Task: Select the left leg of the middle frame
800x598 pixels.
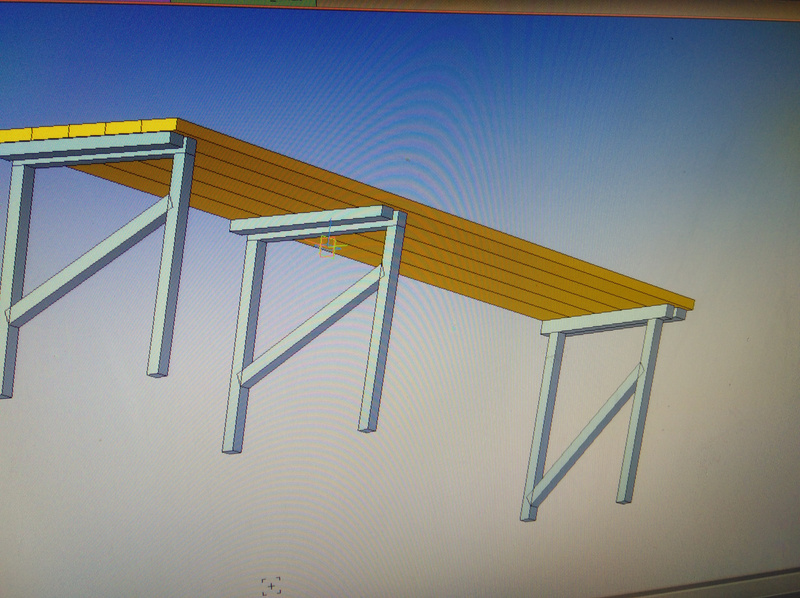Action: coord(244,347)
